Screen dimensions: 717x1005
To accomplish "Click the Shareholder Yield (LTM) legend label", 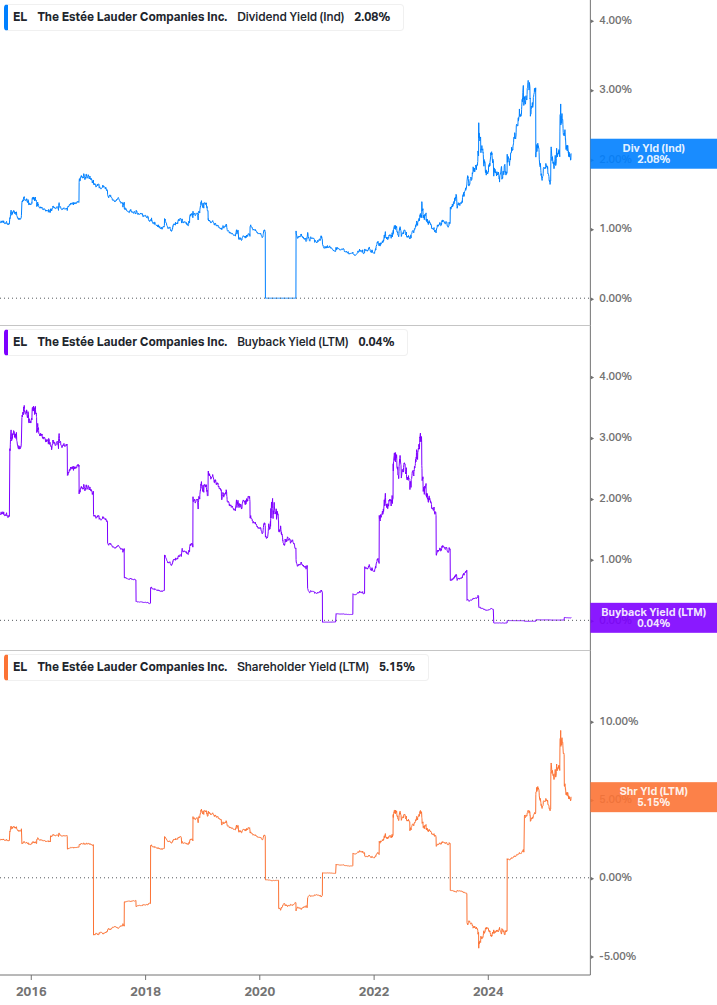I will click(303, 667).
